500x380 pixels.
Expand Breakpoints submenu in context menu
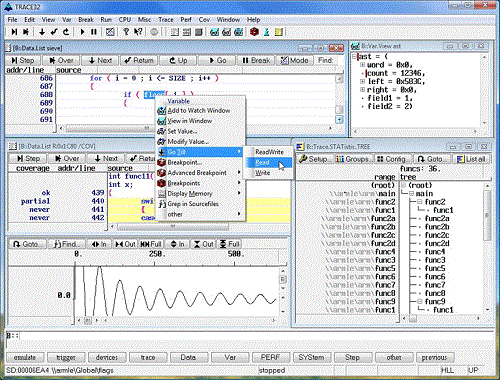pyautogui.click(x=200, y=183)
